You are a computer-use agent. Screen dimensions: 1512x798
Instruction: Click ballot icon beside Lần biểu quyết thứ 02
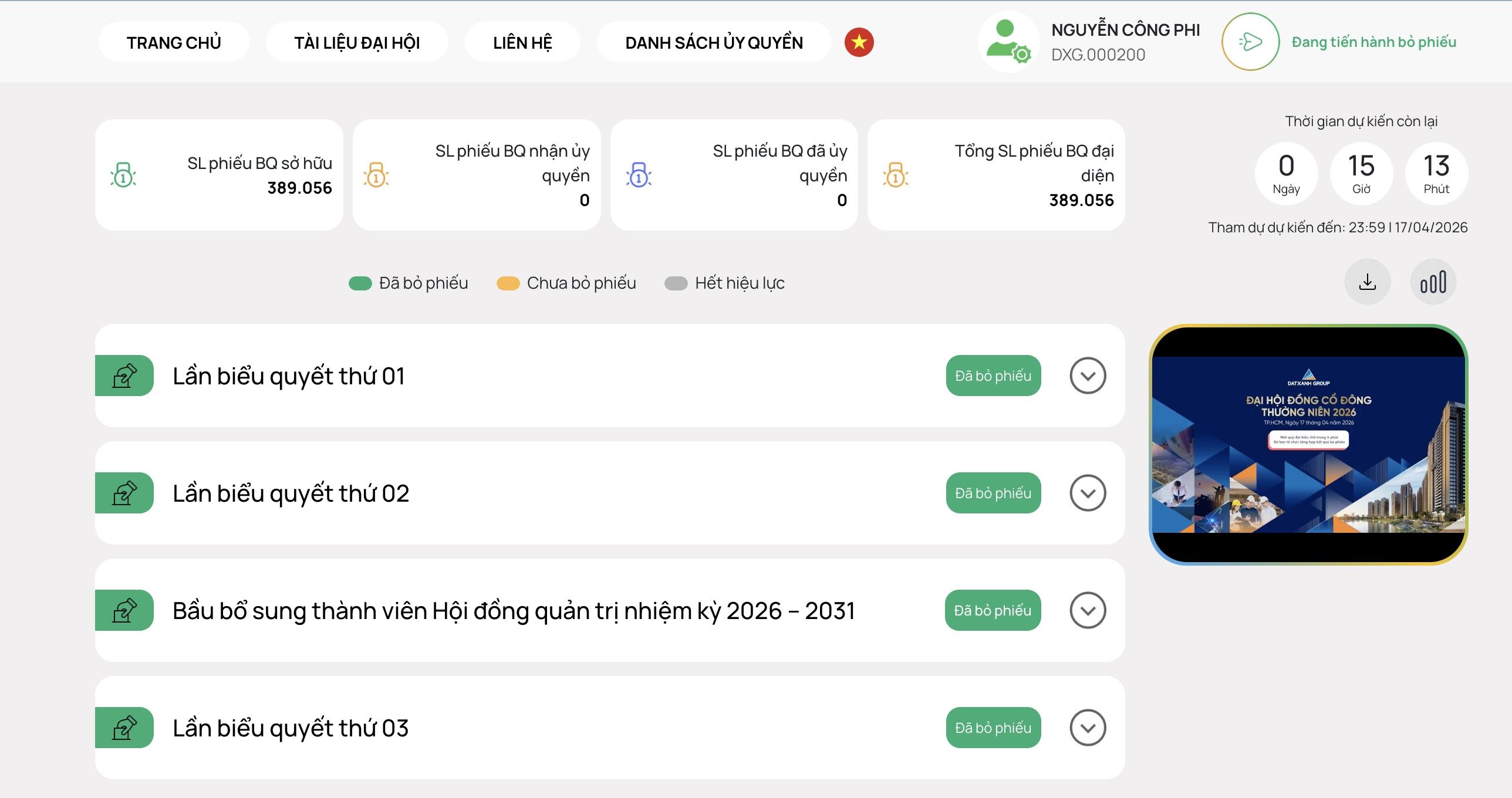pyautogui.click(x=124, y=493)
